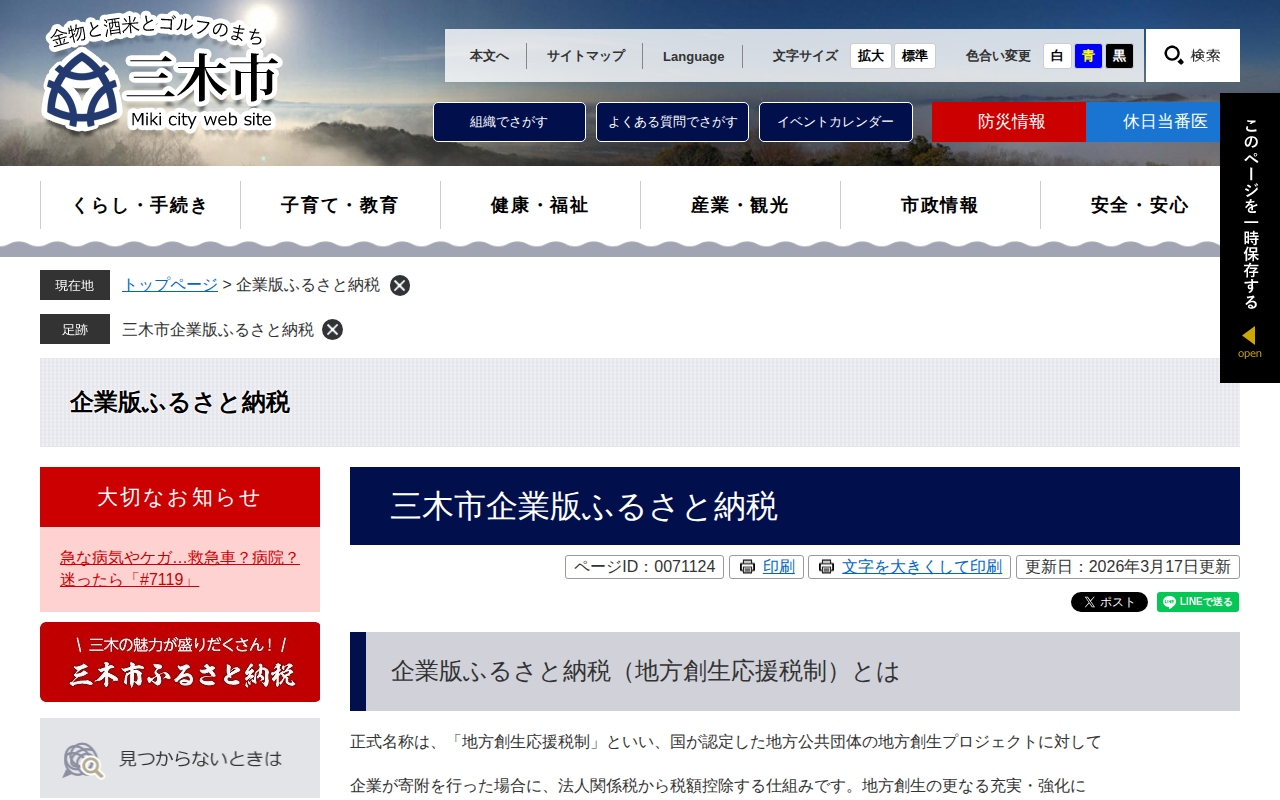Screen dimensions: 1280x800
Task: Click the 更新日：2026年3月17日更新 text
Action: 1128,567
